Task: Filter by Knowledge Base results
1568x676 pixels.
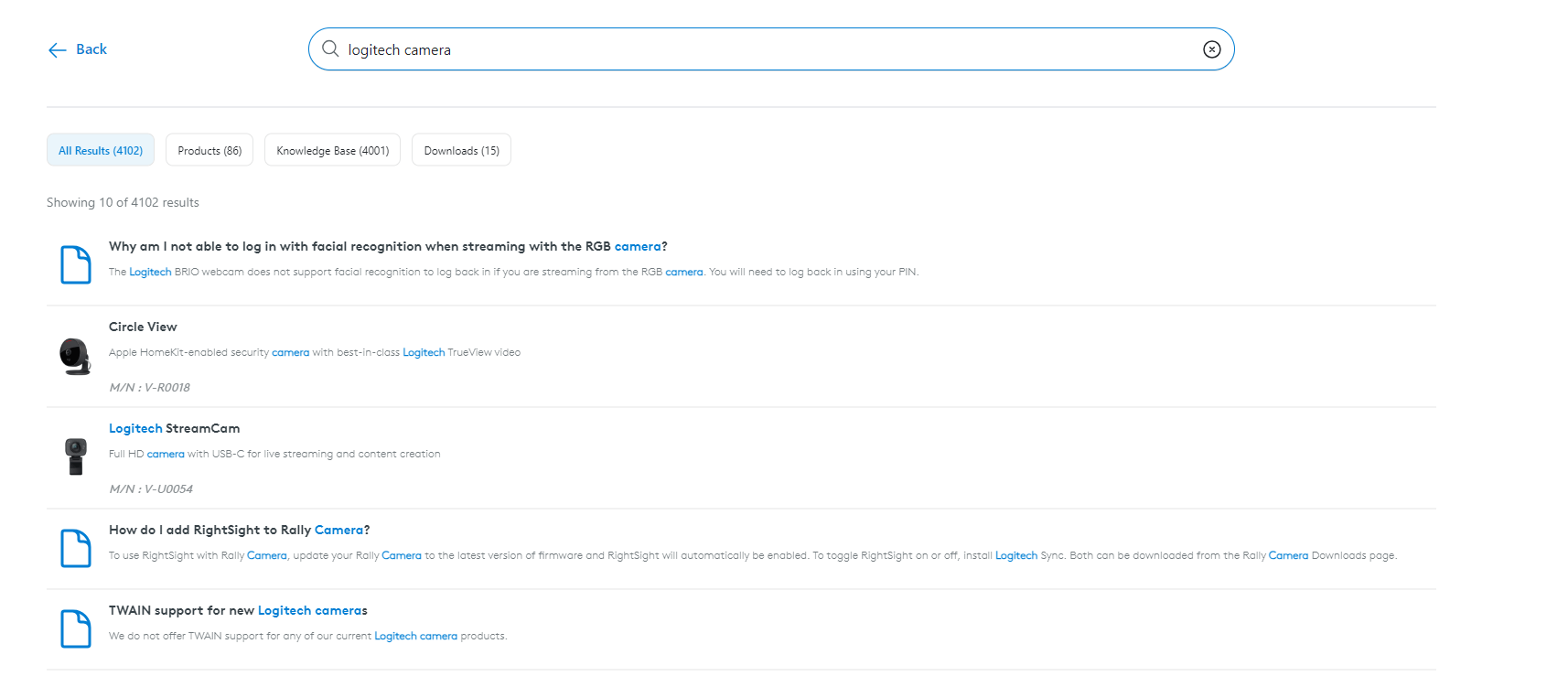Action: (x=332, y=151)
